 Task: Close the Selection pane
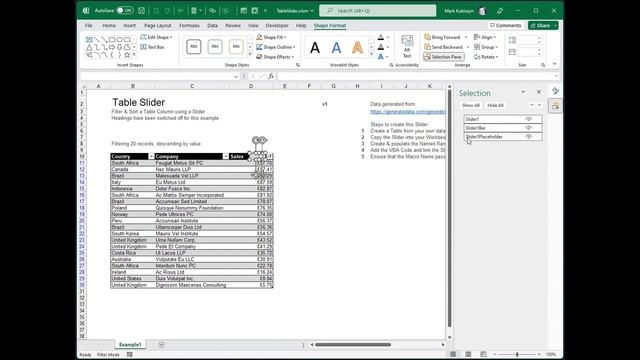point(539,92)
